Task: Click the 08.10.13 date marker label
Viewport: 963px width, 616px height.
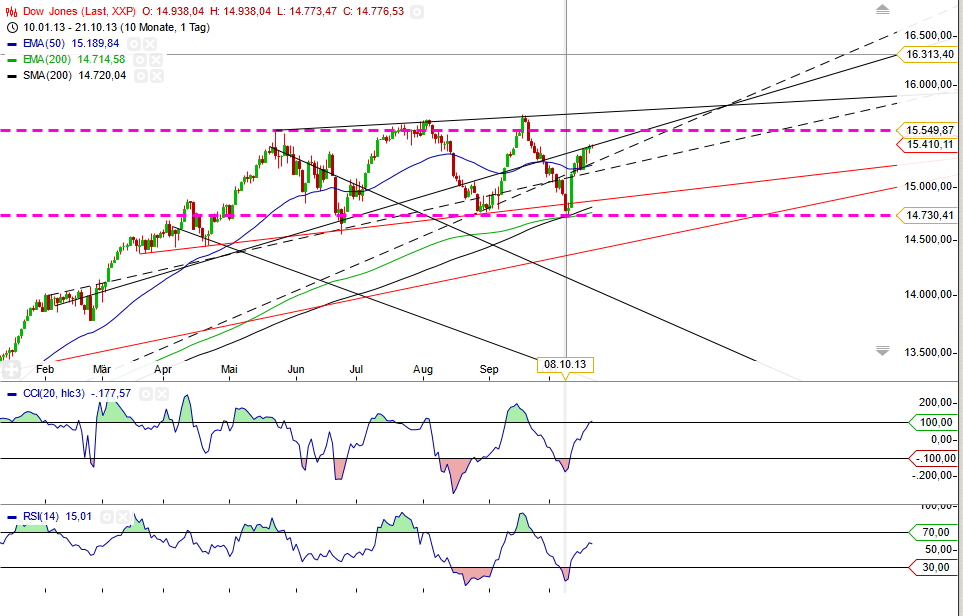Action: click(x=564, y=363)
